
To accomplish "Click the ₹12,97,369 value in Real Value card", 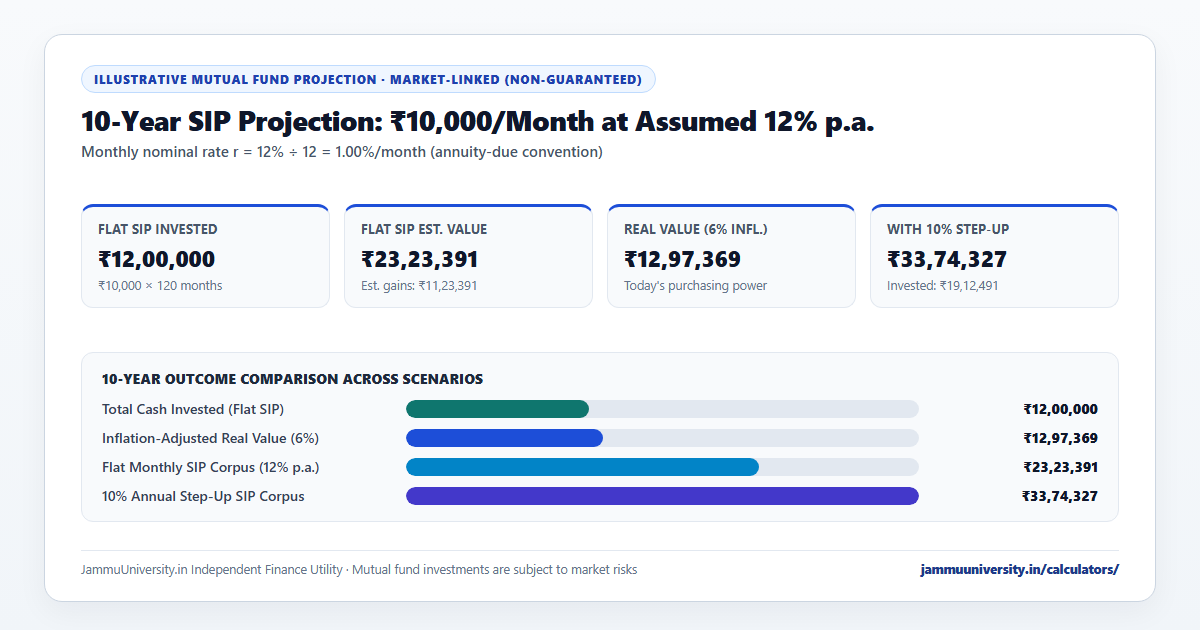I will (682, 260).
